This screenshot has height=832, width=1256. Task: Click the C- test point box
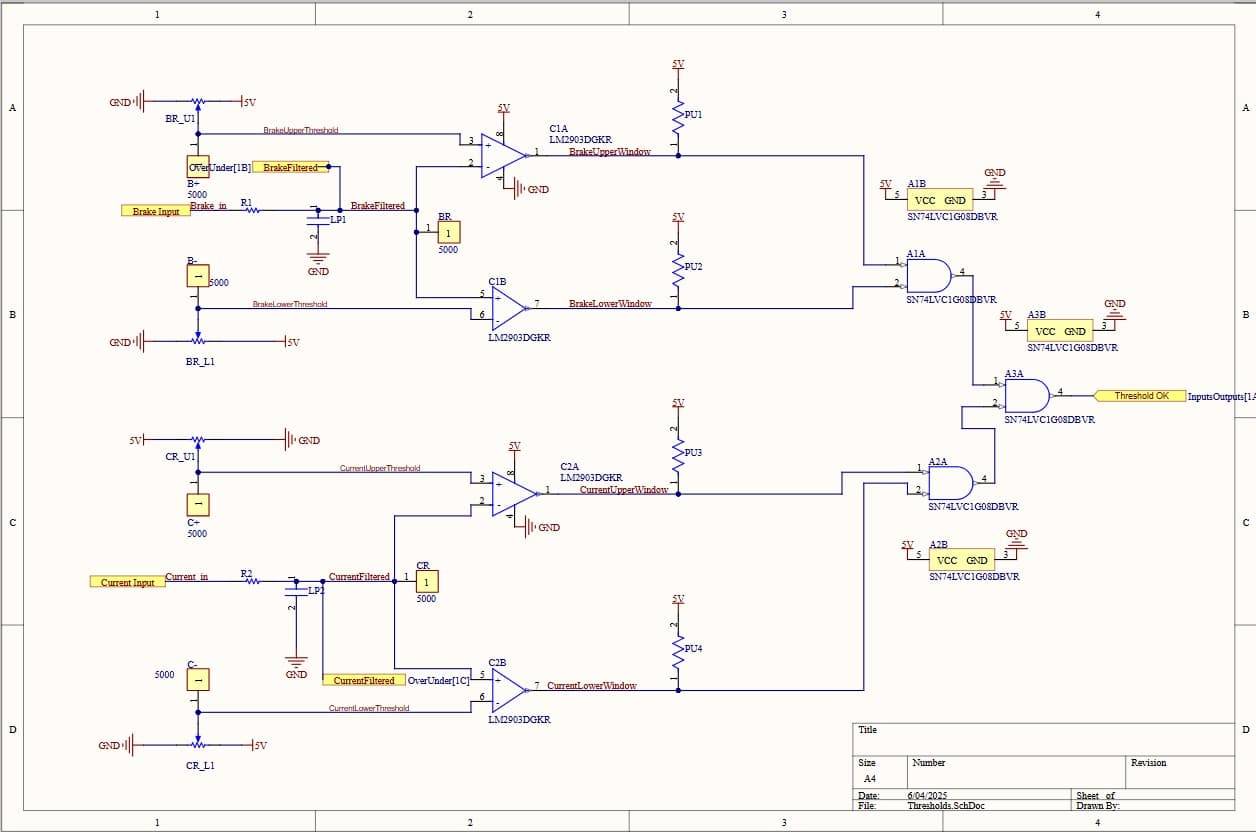pyautogui.click(x=198, y=679)
